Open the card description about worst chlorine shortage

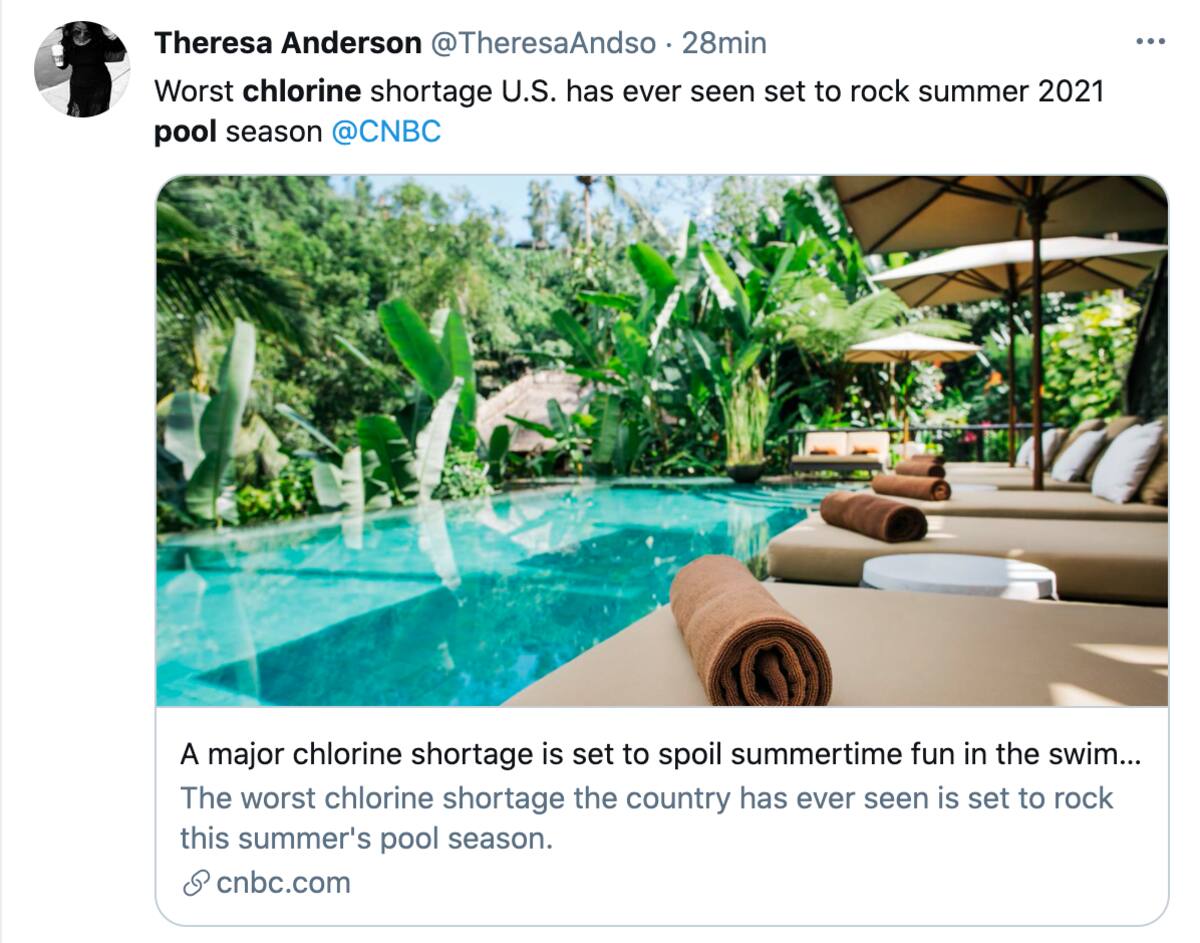[646, 818]
